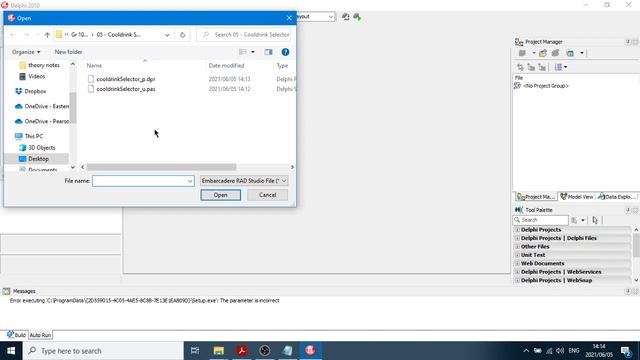640x360 pixels.
Task: Open 3D Objects in navigation pane
Action: click(42, 148)
